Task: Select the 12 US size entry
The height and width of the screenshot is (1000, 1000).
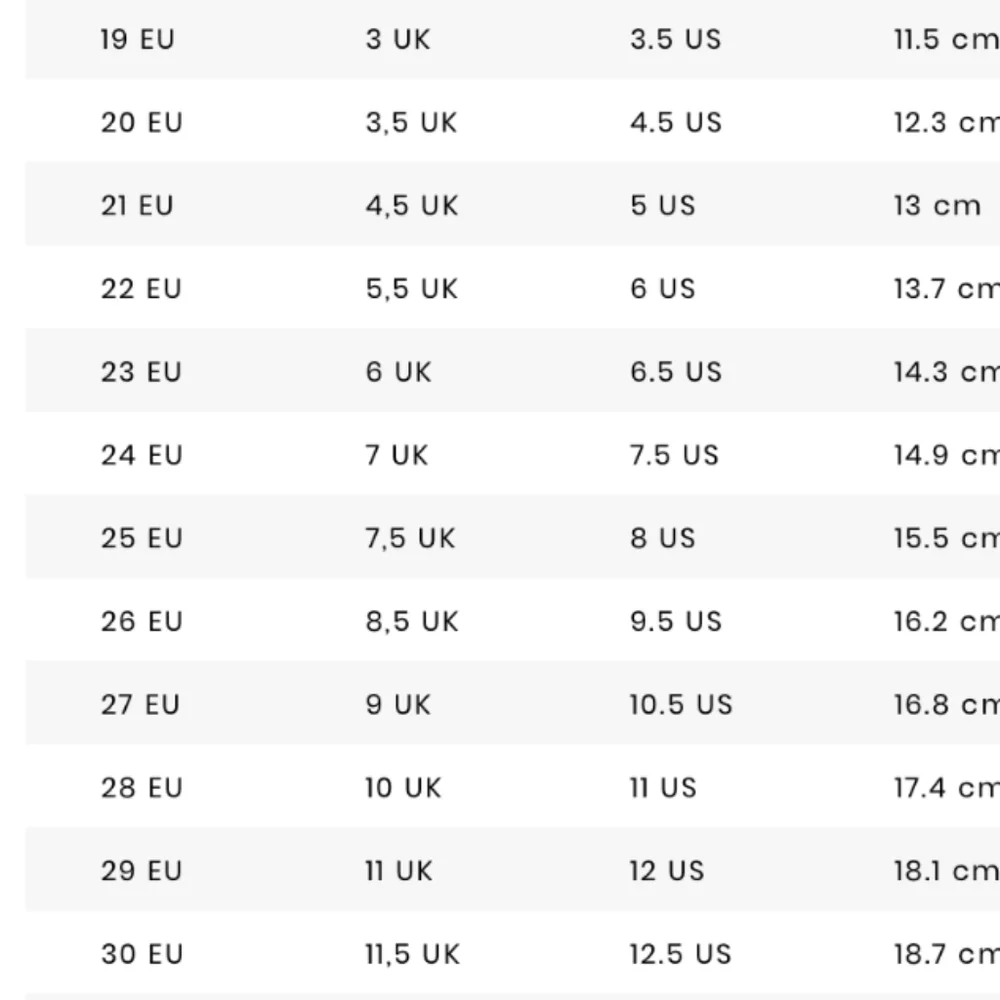Action: click(x=667, y=871)
